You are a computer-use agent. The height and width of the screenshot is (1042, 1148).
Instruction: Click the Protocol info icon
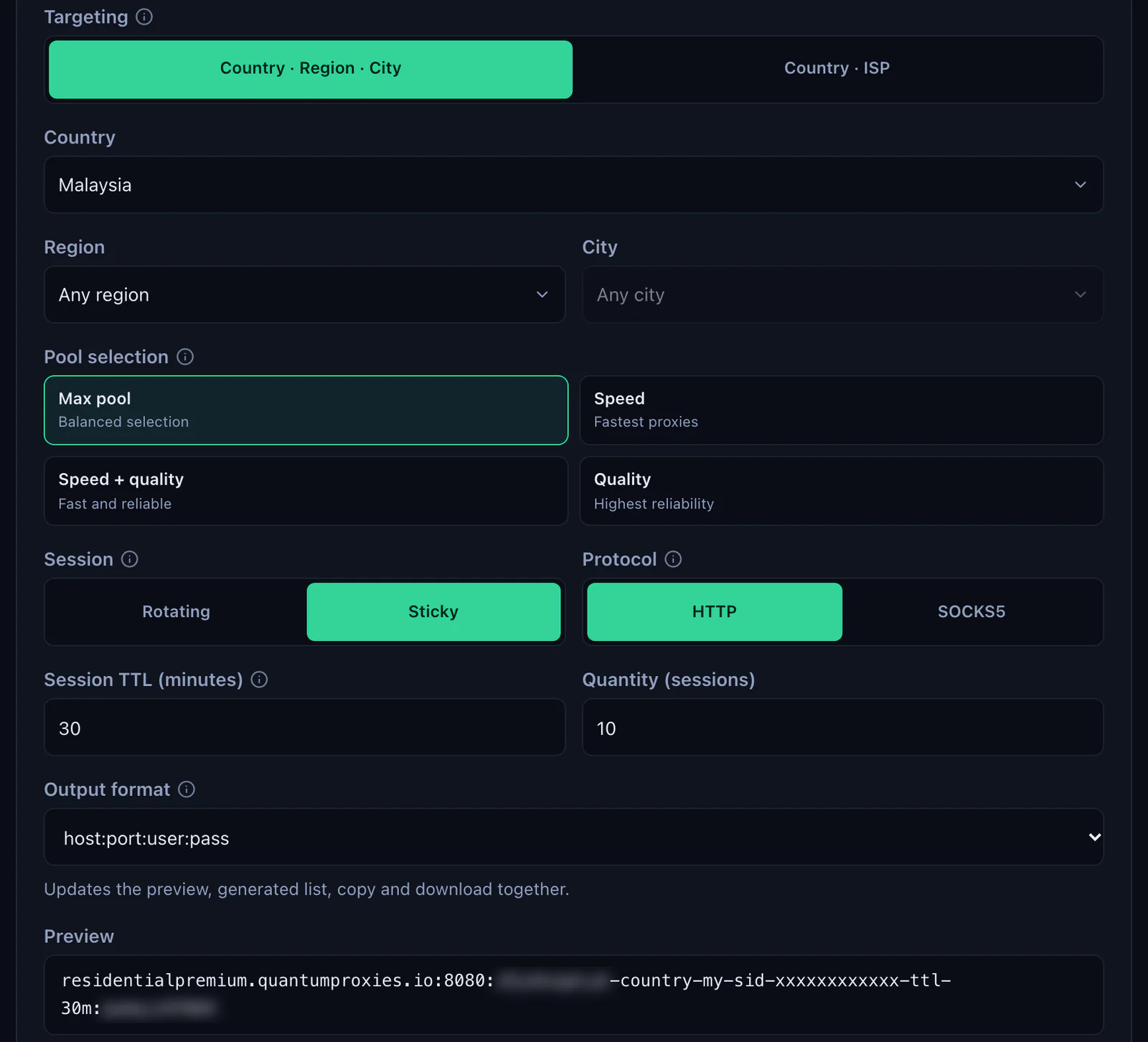click(673, 559)
